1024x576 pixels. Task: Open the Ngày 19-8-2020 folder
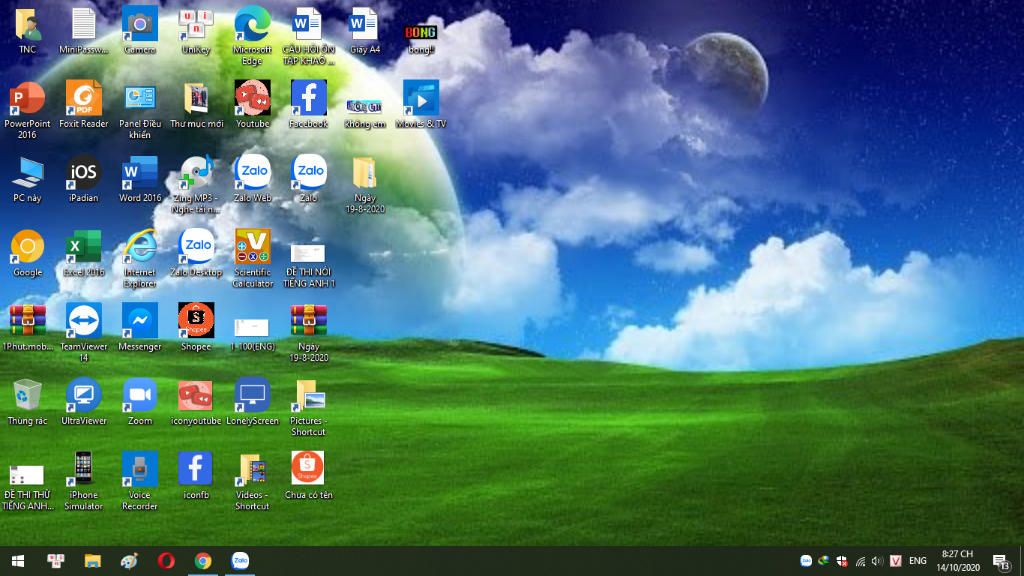tap(364, 173)
